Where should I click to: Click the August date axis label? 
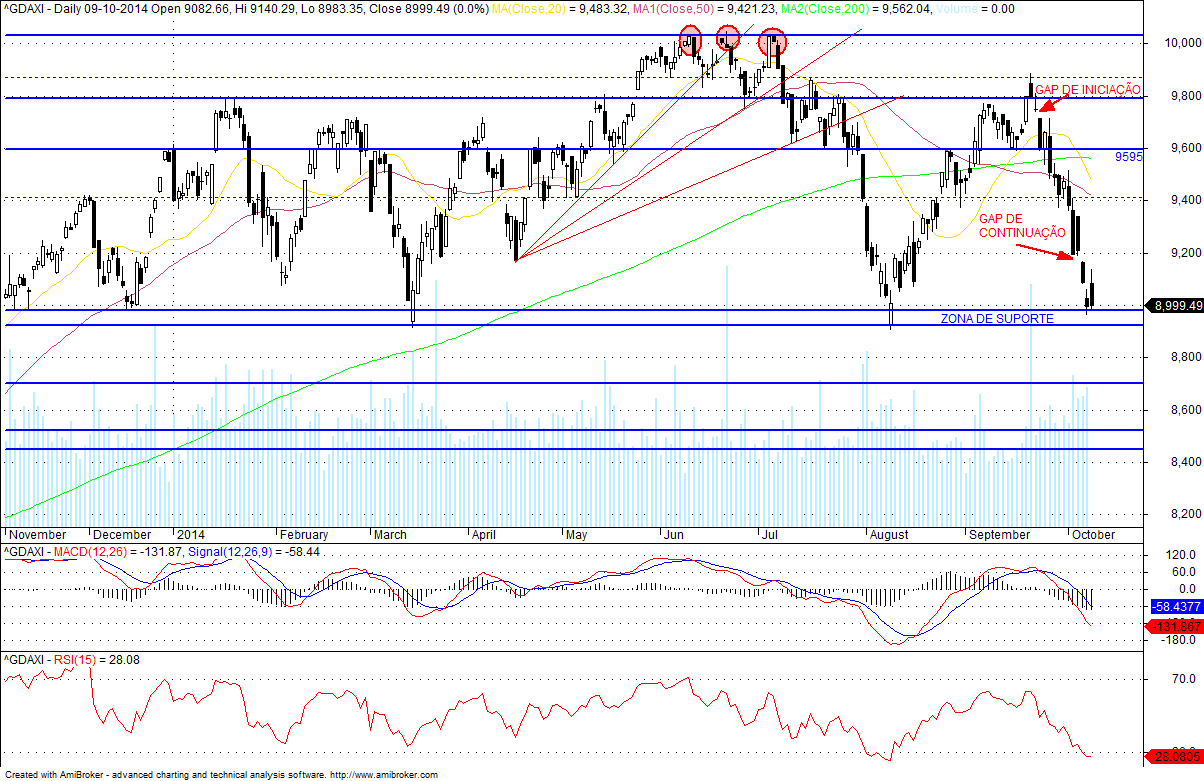tap(889, 535)
